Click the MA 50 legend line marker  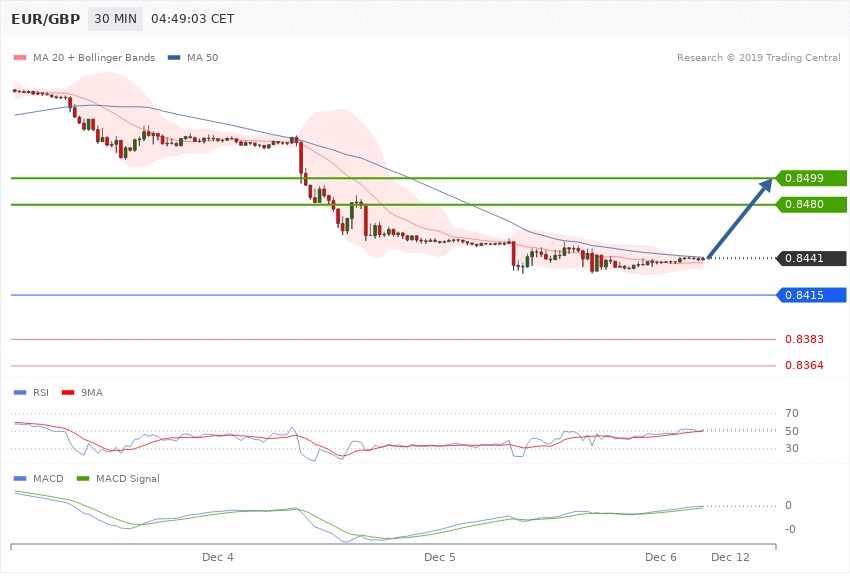click(174, 58)
